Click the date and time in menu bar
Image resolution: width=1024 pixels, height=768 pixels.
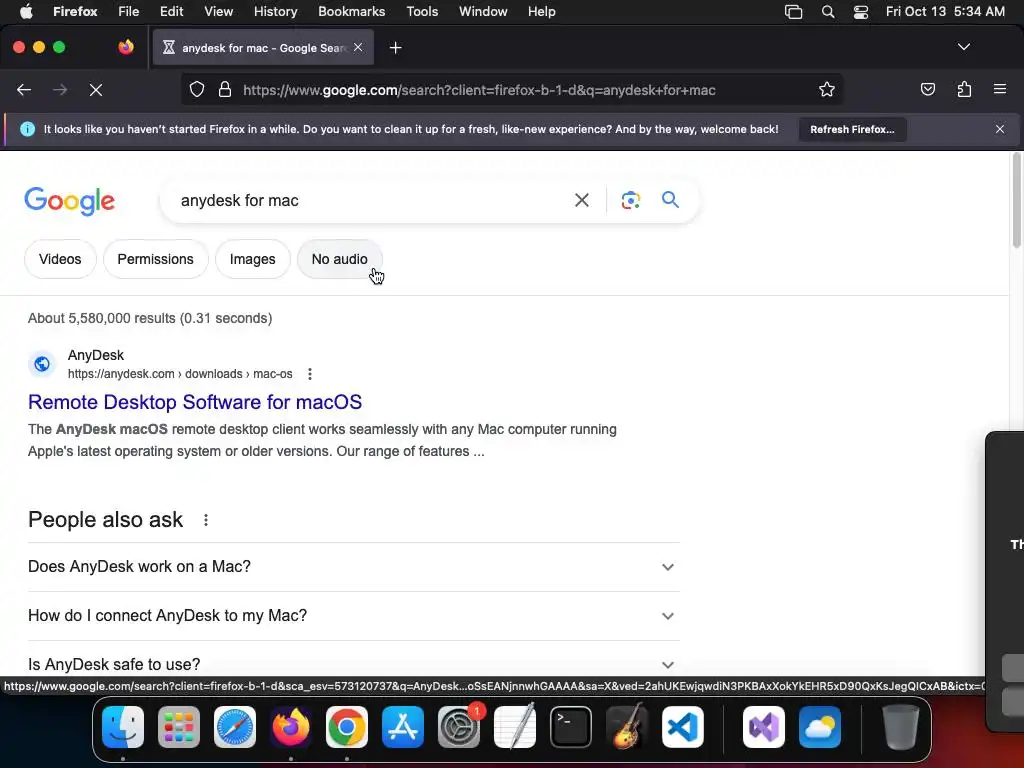pyautogui.click(x=945, y=12)
